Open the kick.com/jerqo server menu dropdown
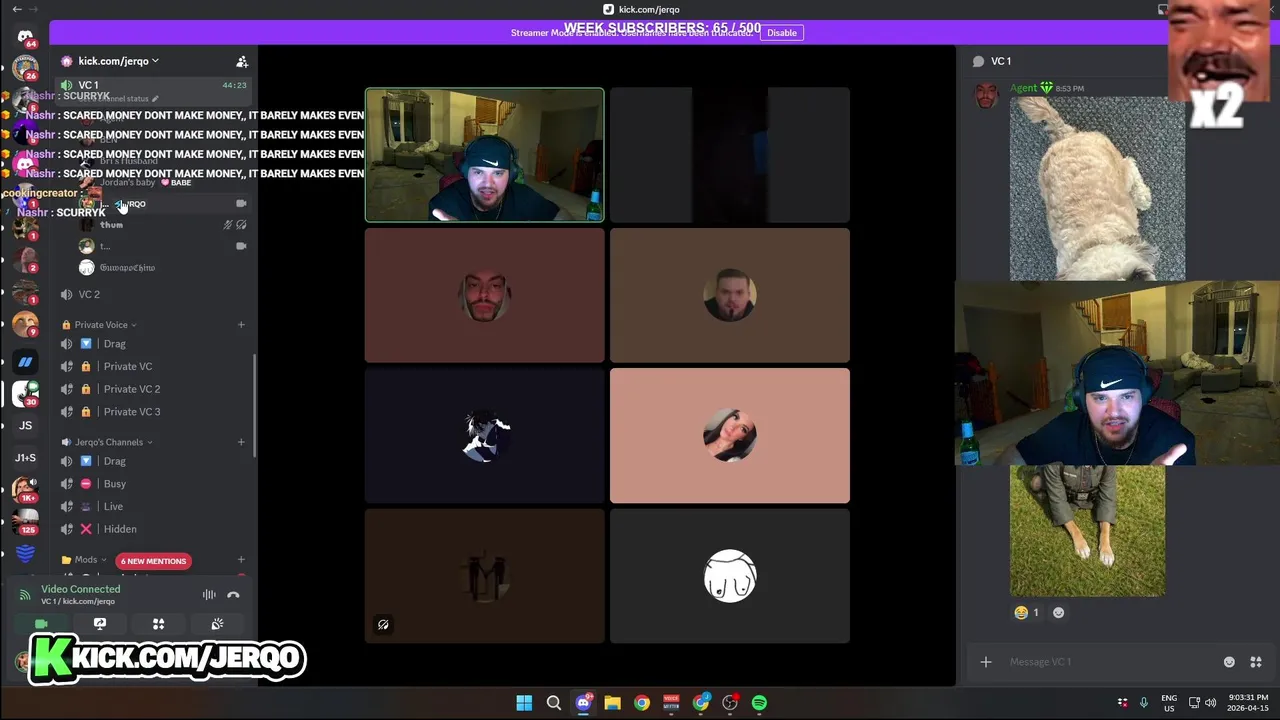 (x=119, y=61)
